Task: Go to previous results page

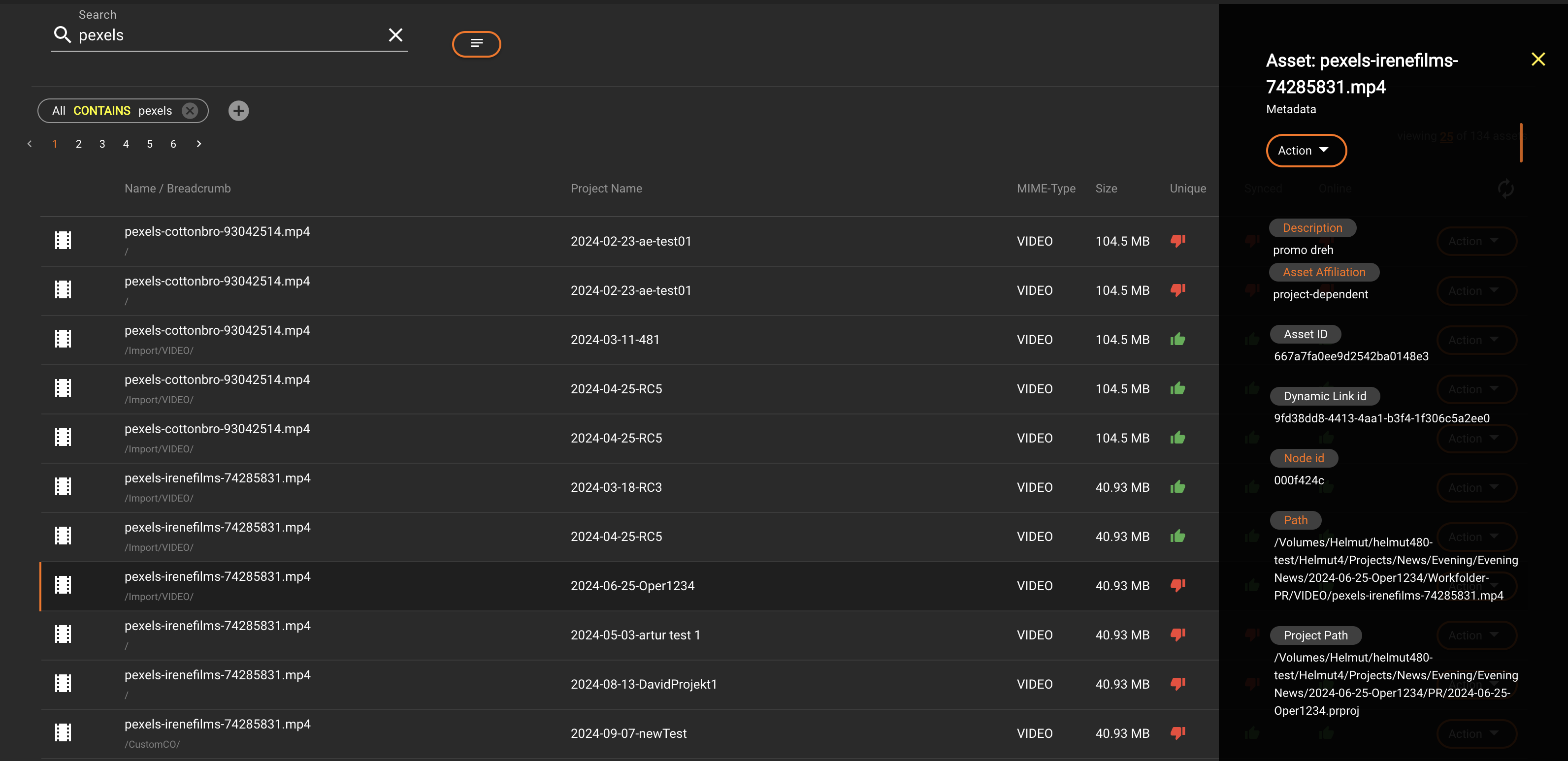Action: coord(29,144)
